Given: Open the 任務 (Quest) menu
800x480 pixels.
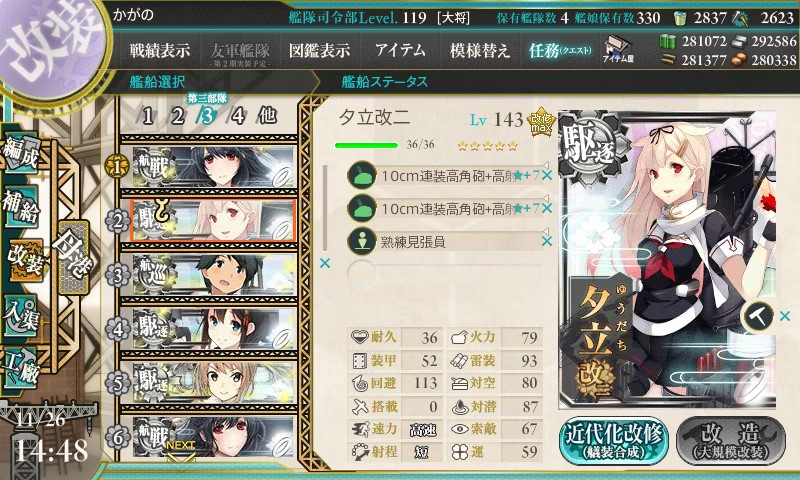Looking at the screenshot, I should (560, 50).
